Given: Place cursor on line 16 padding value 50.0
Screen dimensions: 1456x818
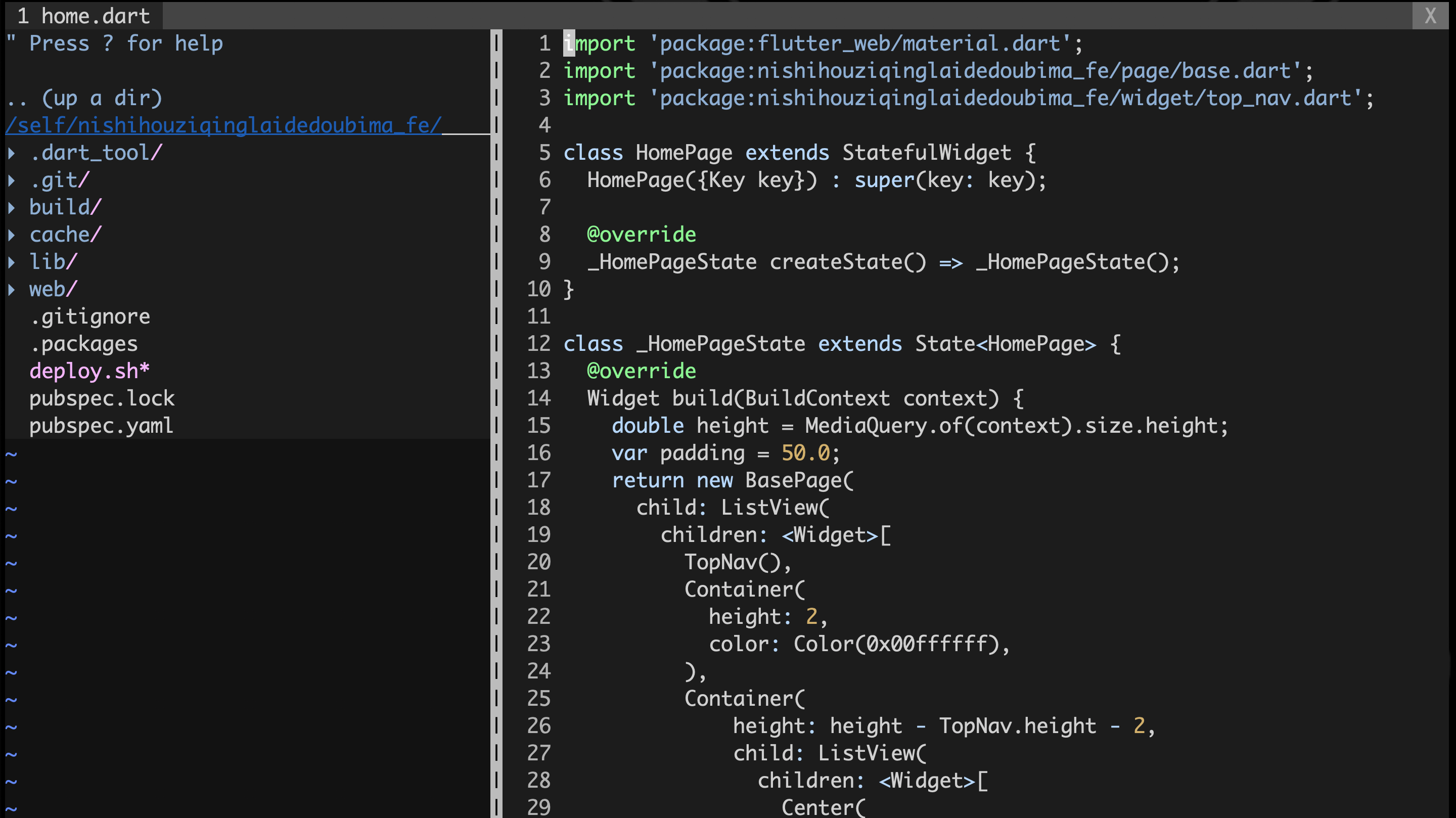Looking at the screenshot, I should [x=805, y=453].
